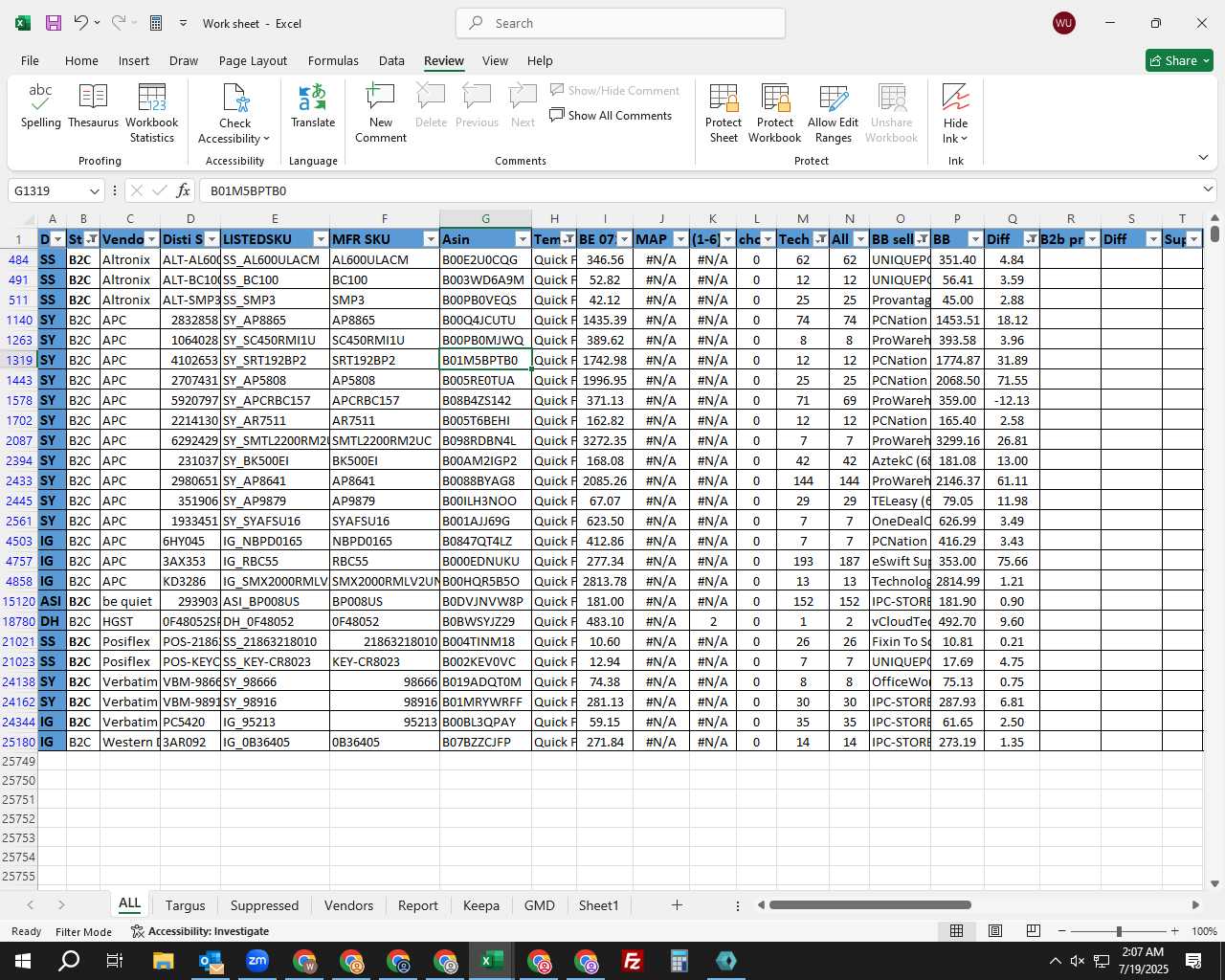Select column G header
Screen dimensions: 1225x980
click(485, 219)
